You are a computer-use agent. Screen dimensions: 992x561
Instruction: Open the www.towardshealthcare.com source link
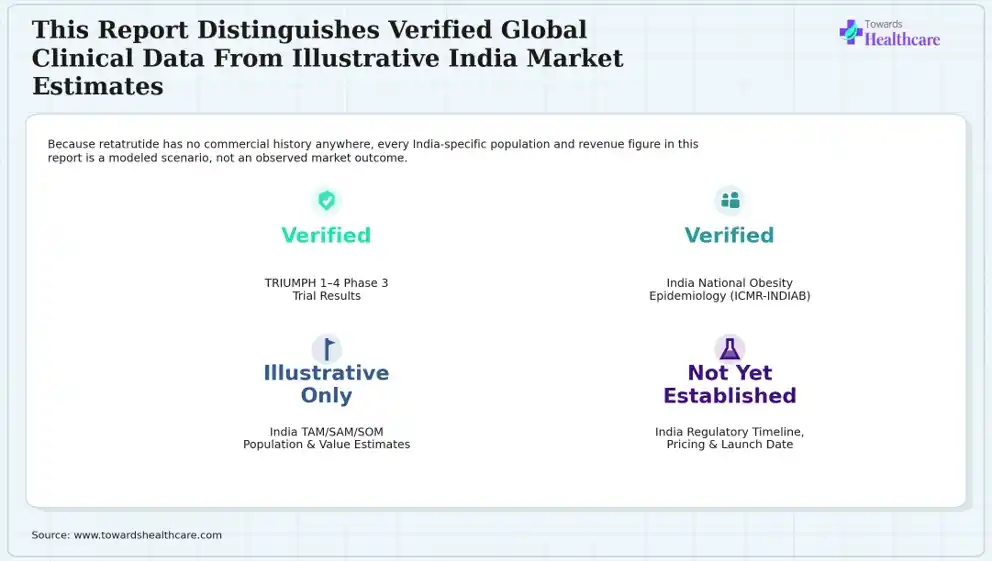[148, 535]
